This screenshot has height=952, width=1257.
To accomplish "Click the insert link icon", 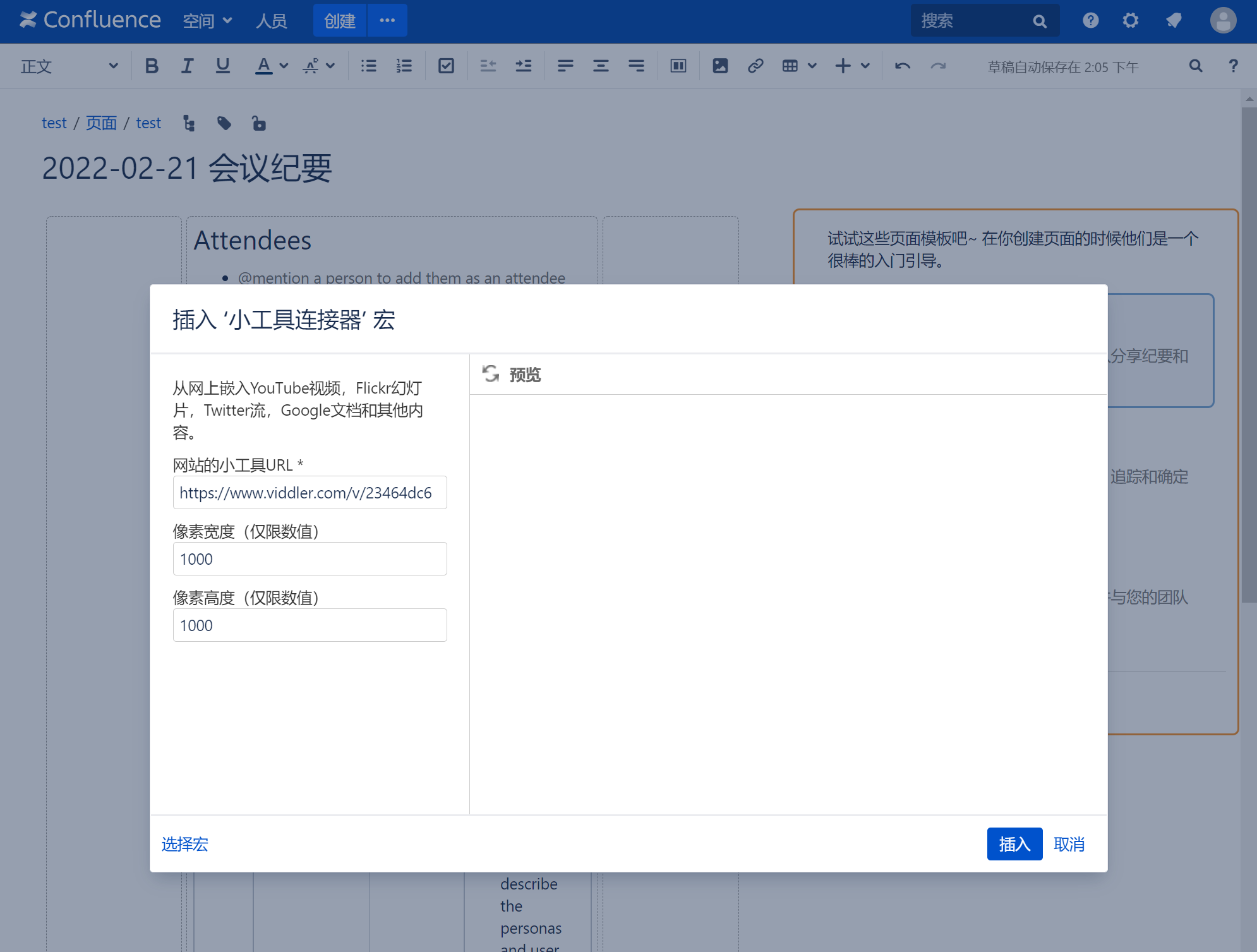I will coord(755,66).
